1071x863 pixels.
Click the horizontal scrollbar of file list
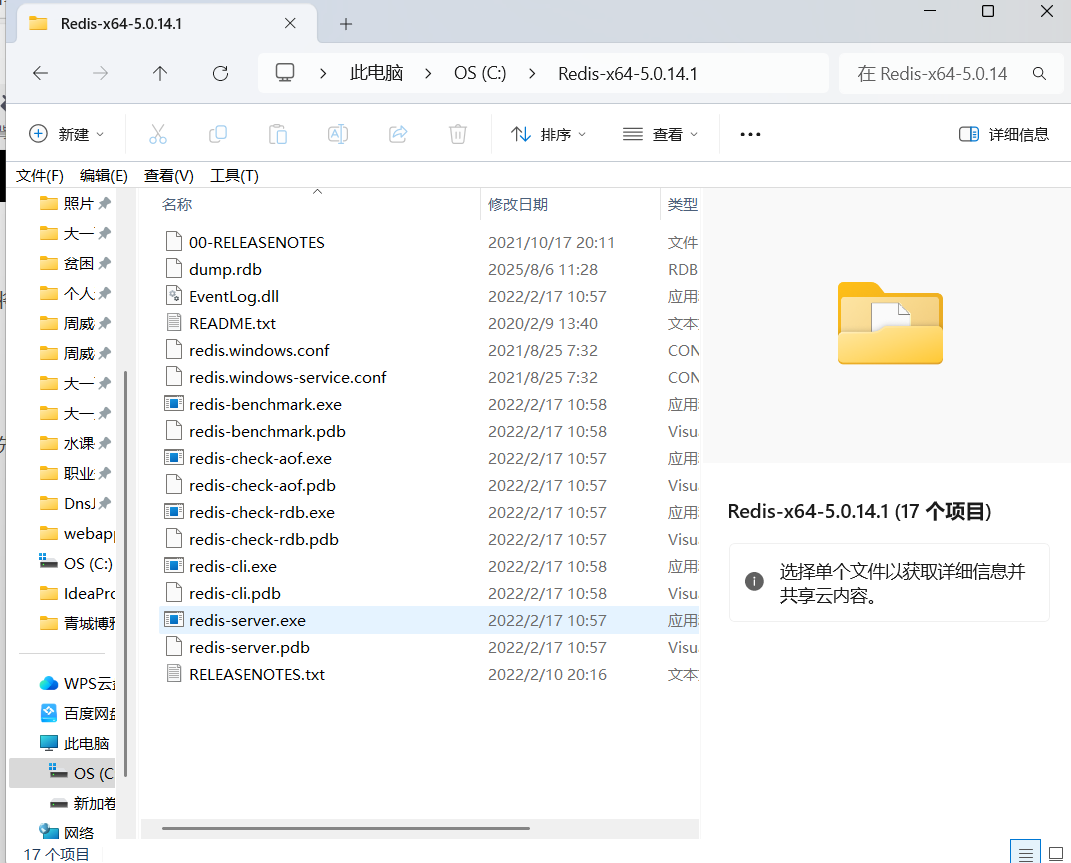[346, 828]
